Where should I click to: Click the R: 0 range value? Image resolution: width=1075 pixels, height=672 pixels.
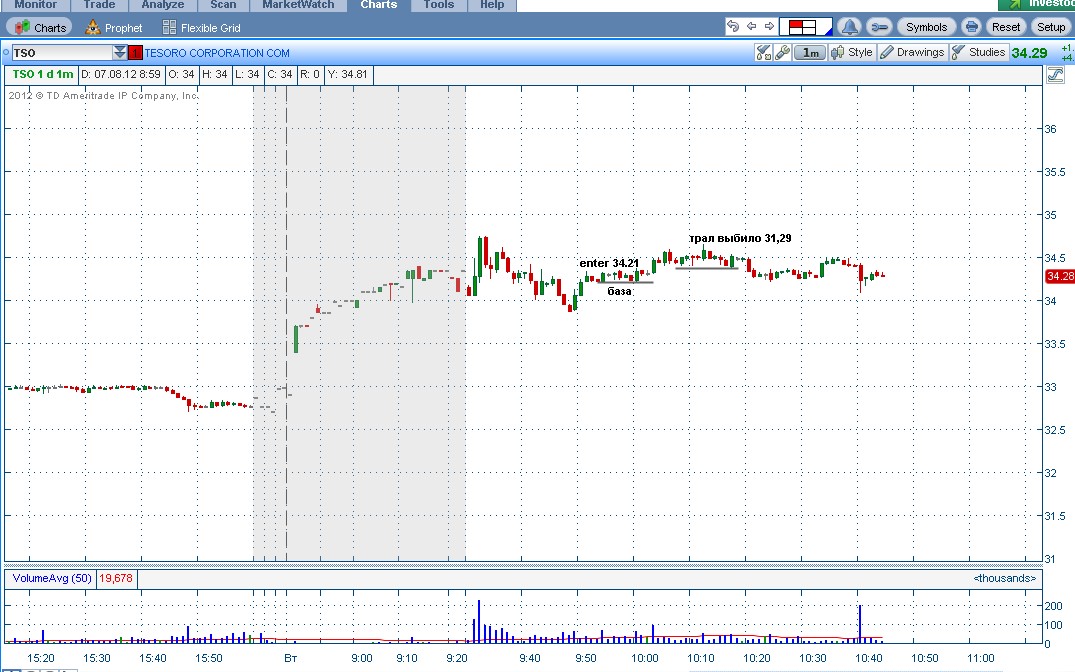pos(310,74)
